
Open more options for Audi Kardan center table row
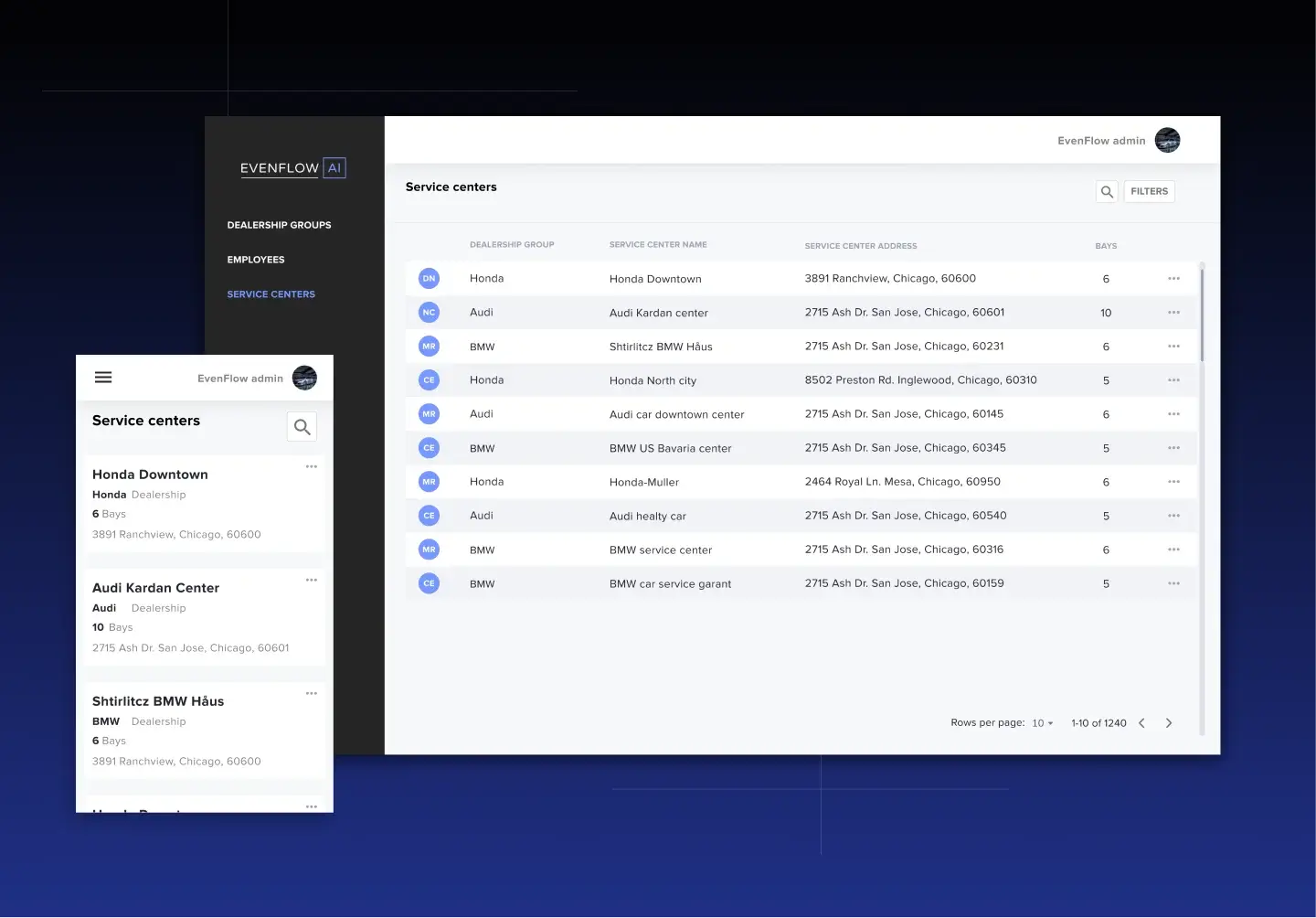(x=1173, y=313)
